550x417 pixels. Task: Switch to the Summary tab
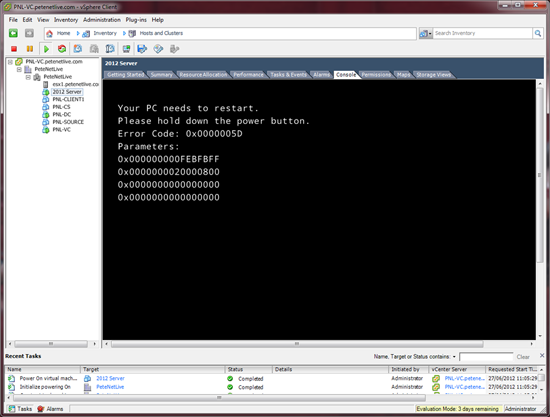click(x=161, y=74)
